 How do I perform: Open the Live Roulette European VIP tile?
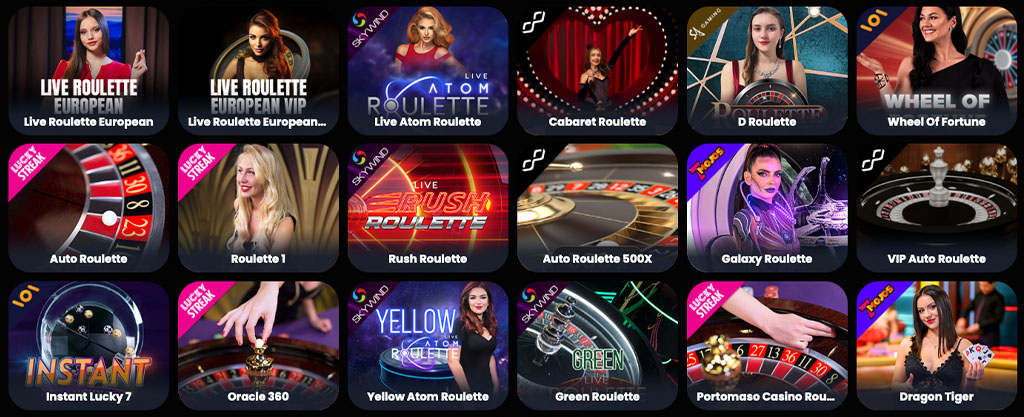[258, 70]
